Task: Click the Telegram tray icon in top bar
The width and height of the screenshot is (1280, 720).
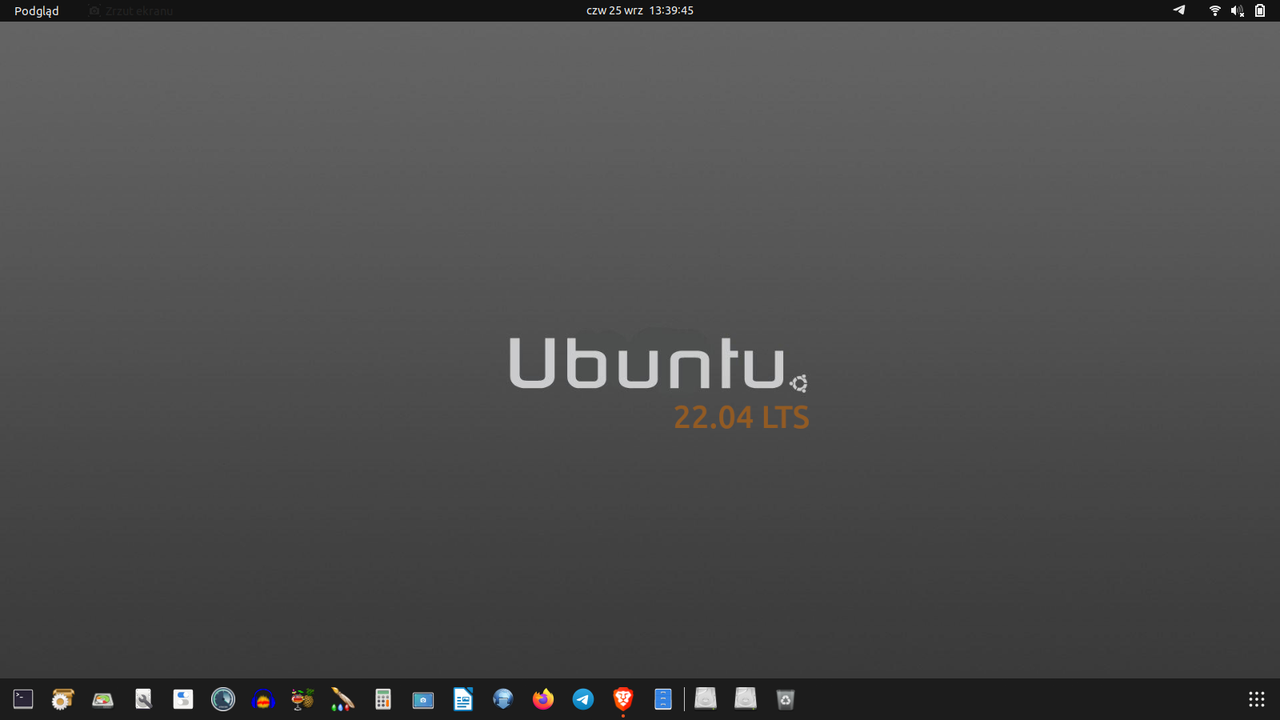Action: [1179, 10]
